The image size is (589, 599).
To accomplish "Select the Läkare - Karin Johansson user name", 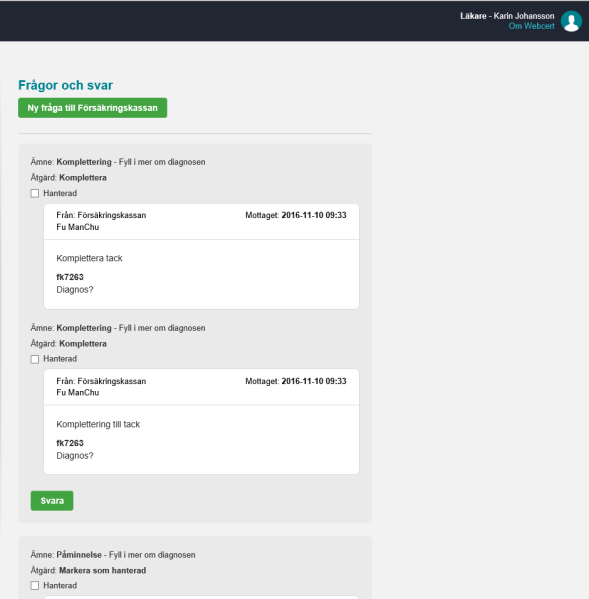I will tap(507, 16).
